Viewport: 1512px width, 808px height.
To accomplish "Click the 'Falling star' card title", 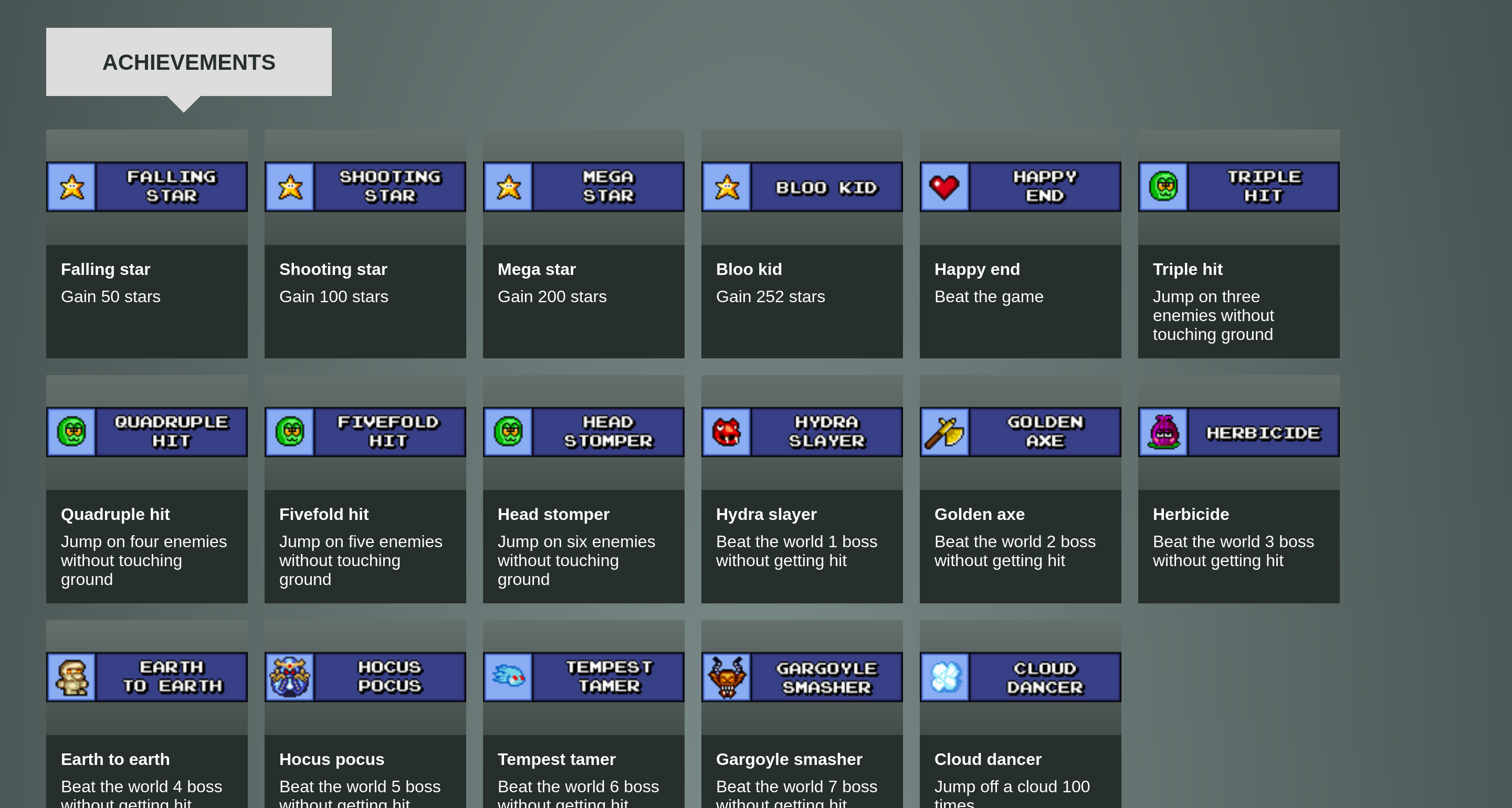I will (x=106, y=269).
